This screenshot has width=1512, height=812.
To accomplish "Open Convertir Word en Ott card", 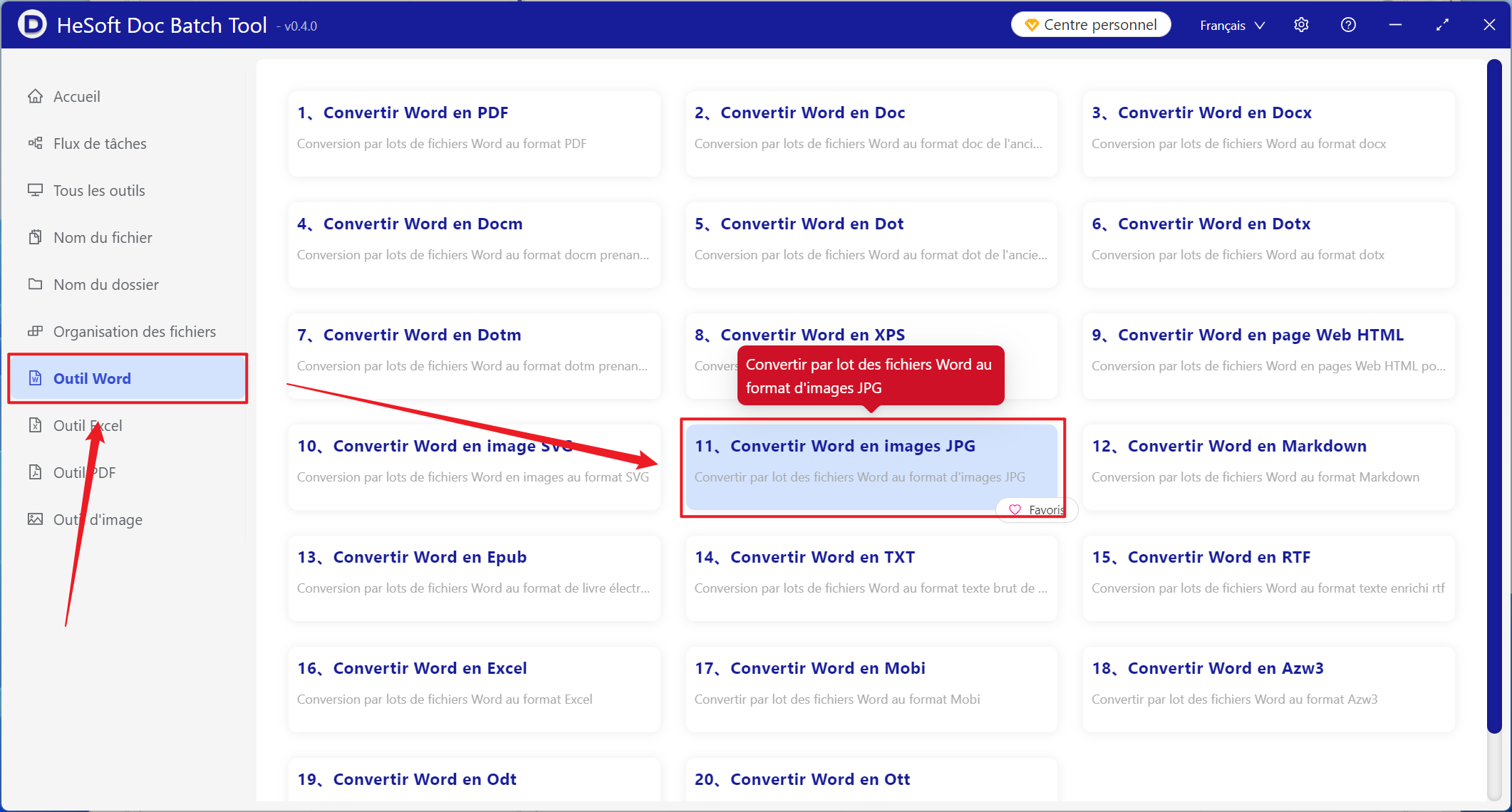I will [871, 779].
